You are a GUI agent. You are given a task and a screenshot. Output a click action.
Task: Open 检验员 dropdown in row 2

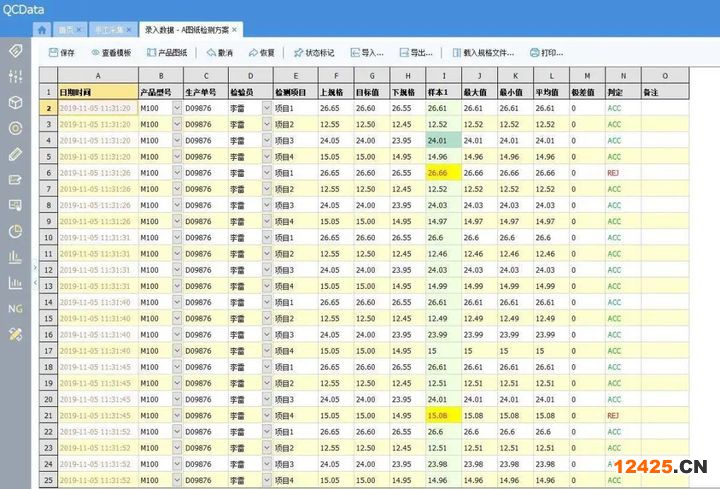tap(267, 108)
